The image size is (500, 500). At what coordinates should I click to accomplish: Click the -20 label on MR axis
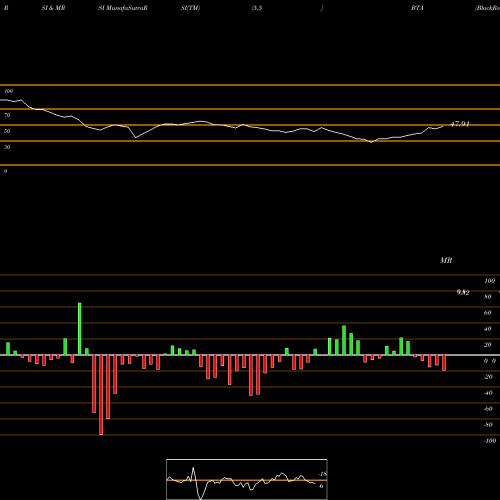[488, 377]
